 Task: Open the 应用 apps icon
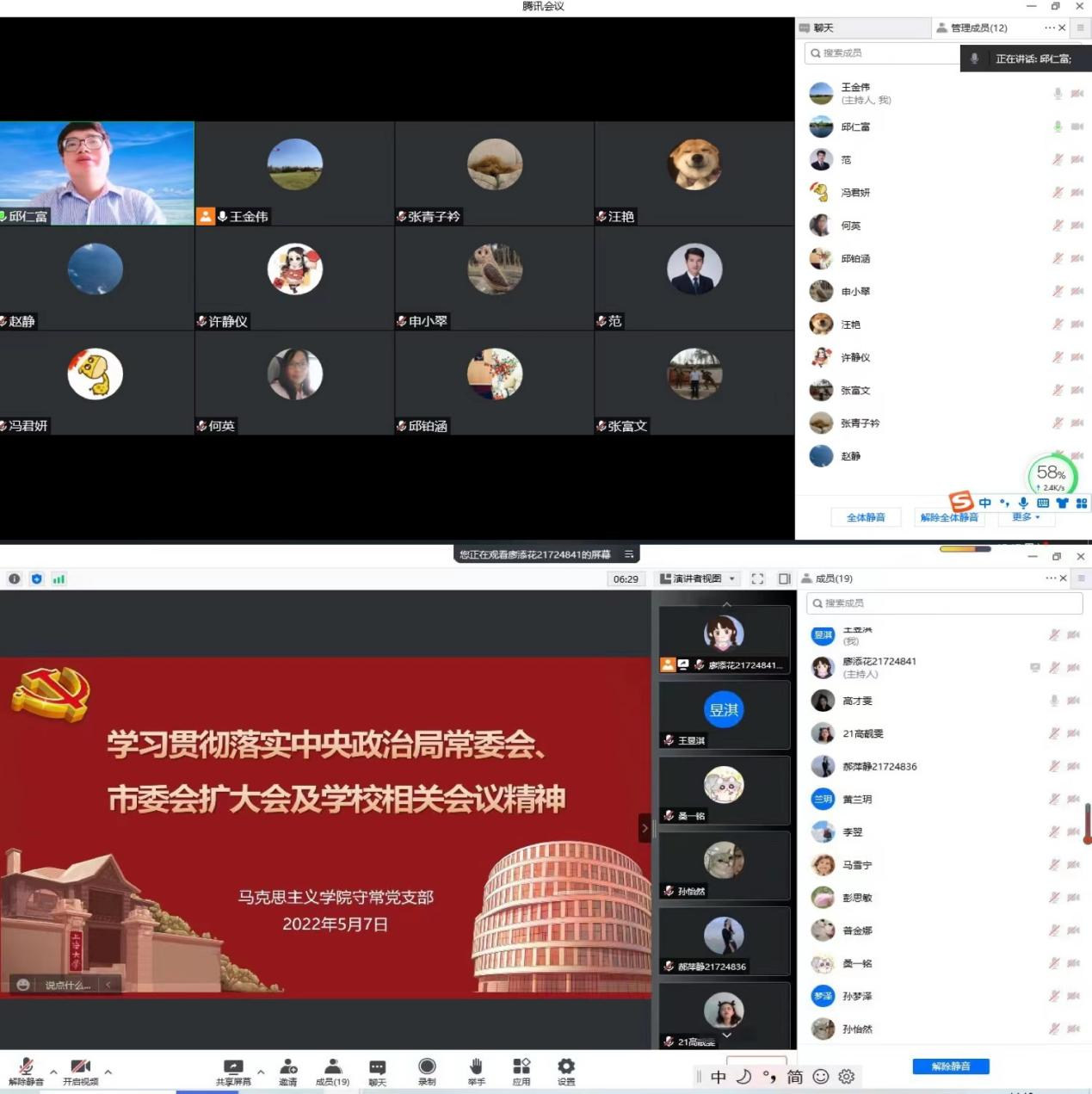pyautogui.click(x=521, y=1070)
